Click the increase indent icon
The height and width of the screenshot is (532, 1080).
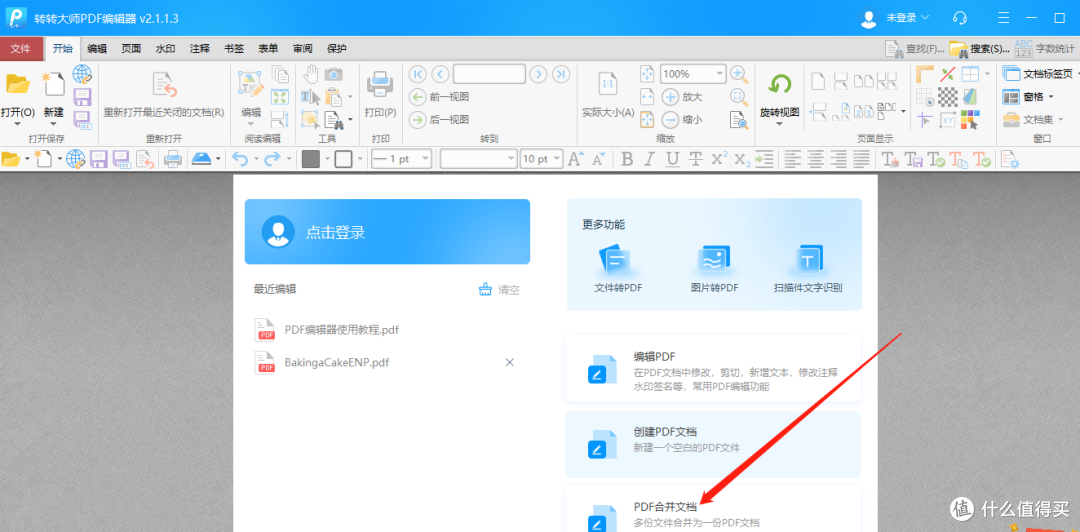(x=764, y=159)
